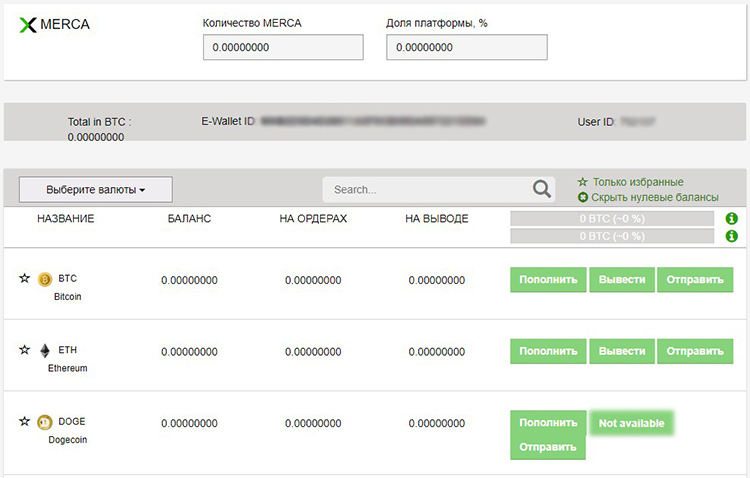
Task: Click the НА ОРДЕРАХ column header
Action: pyautogui.click(x=313, y=219)
